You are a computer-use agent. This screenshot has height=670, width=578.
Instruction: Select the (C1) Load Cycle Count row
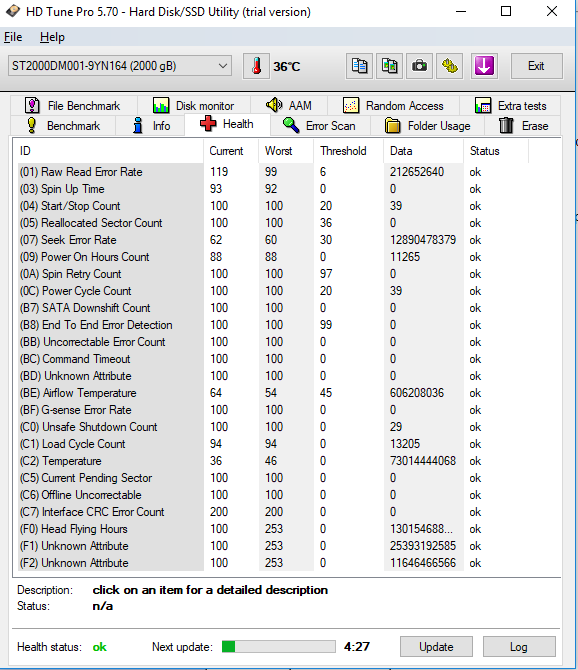click(x=273, y=444)
